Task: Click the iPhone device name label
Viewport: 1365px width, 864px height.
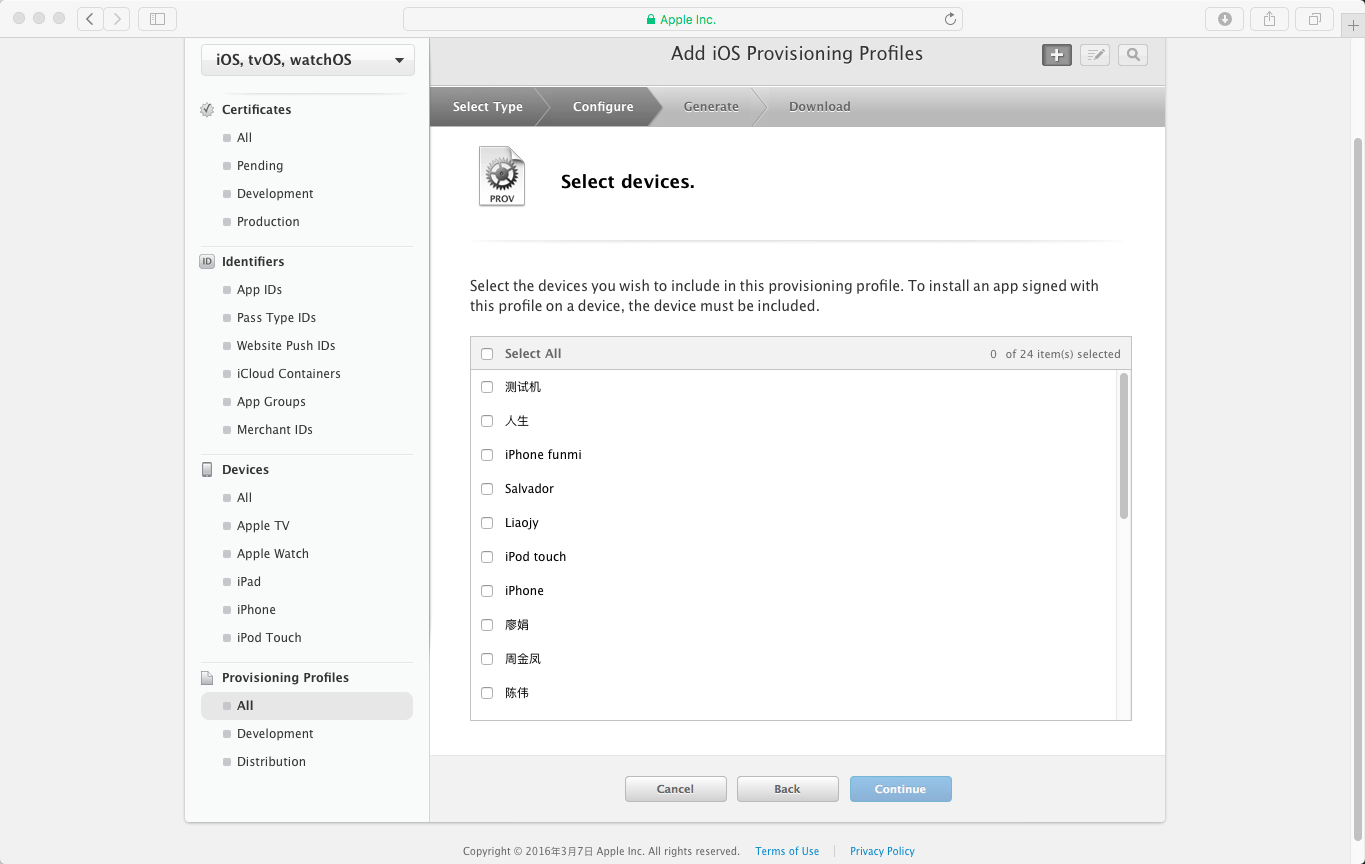Action: (524, 591)
